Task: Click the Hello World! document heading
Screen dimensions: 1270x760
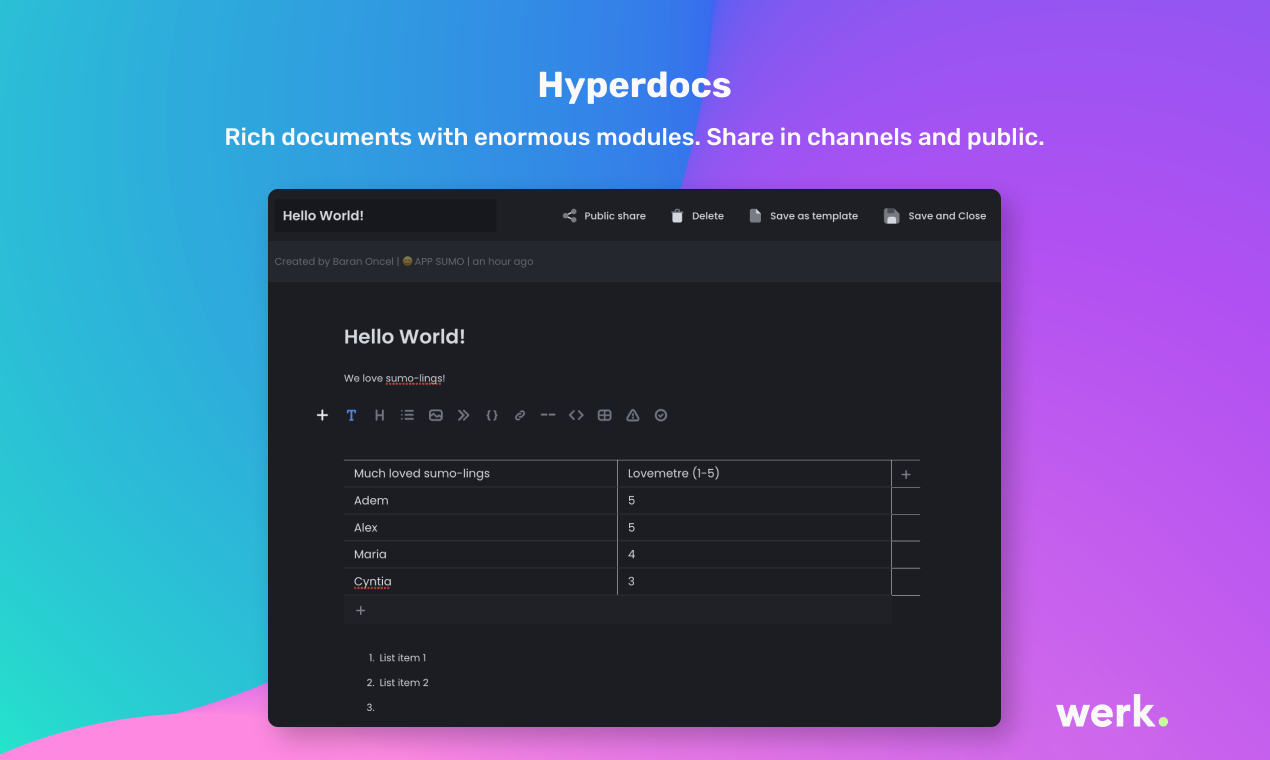Action: [404, 337]
